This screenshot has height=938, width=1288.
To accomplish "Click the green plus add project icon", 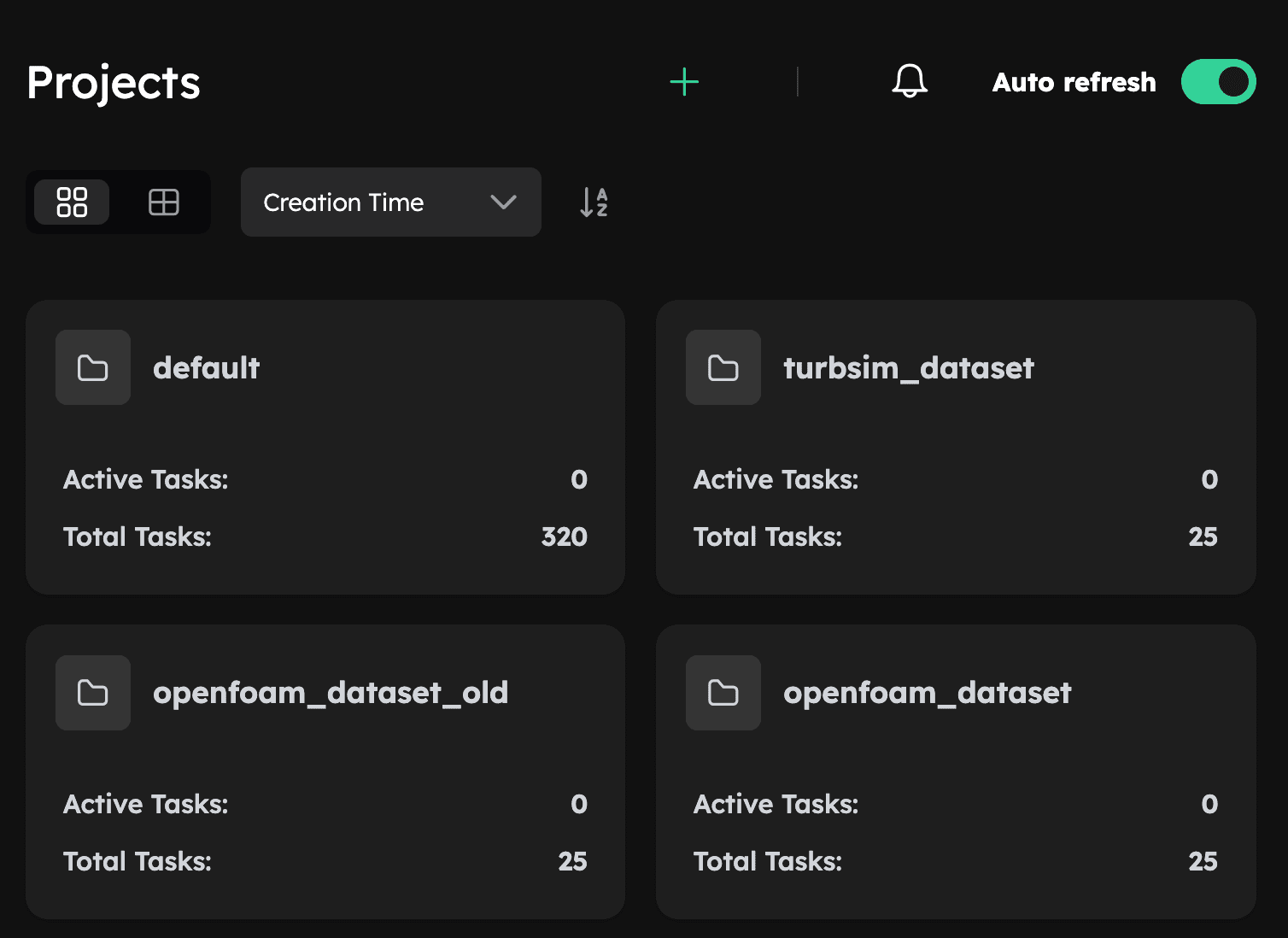I will (x=684, y=82).
